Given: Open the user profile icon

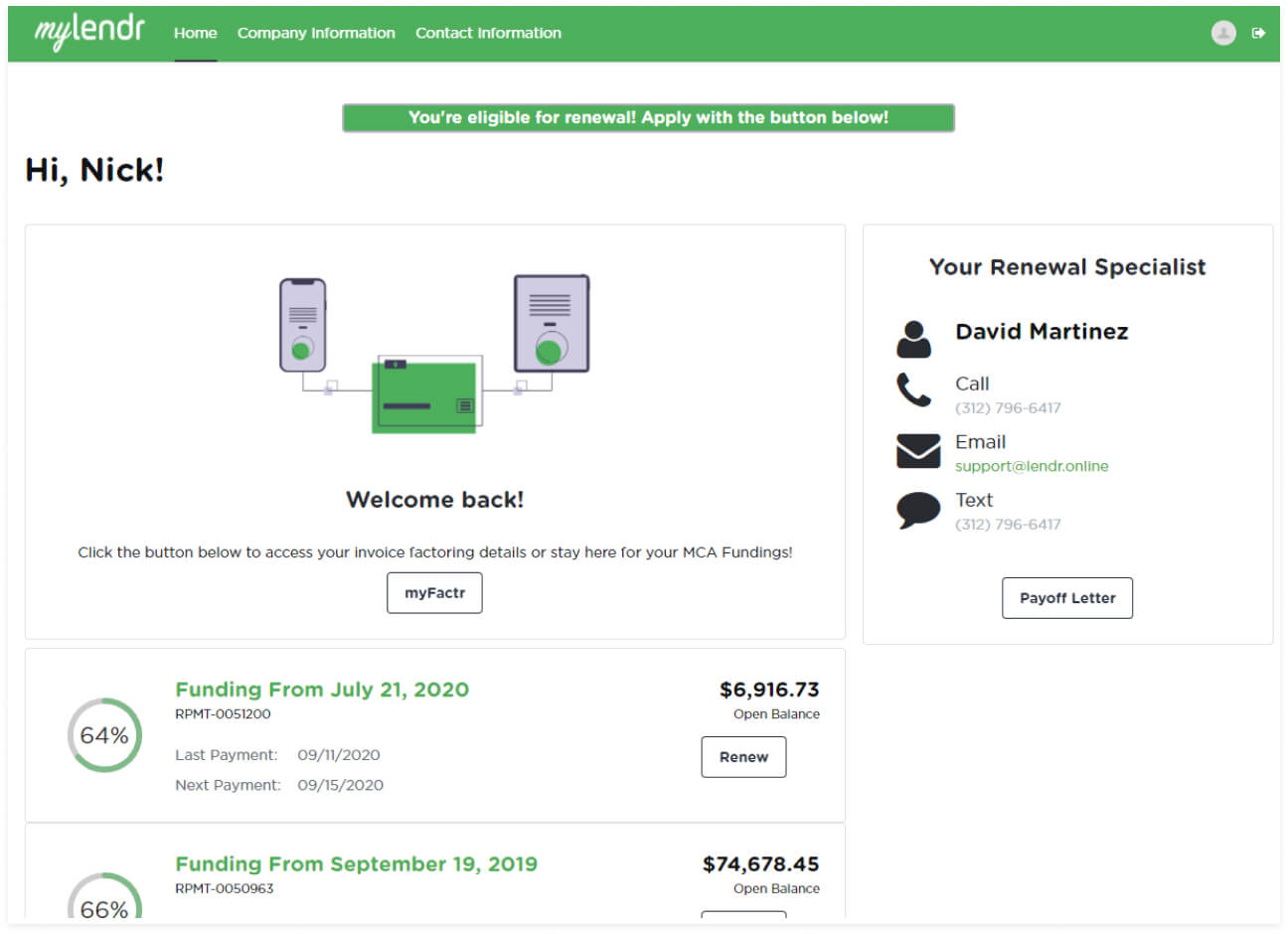Looking at the screenshot, I should pos(1221,32).
